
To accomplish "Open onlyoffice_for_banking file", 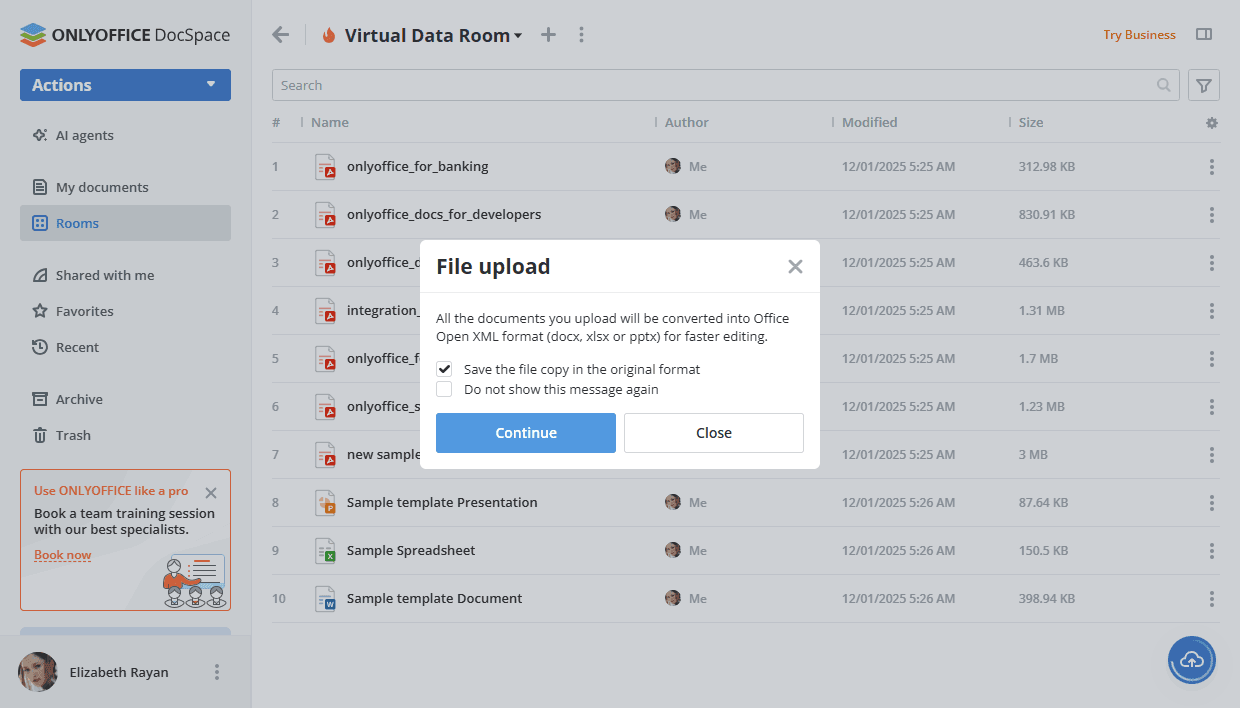I will pyautogui.click(x=418, y=166).
